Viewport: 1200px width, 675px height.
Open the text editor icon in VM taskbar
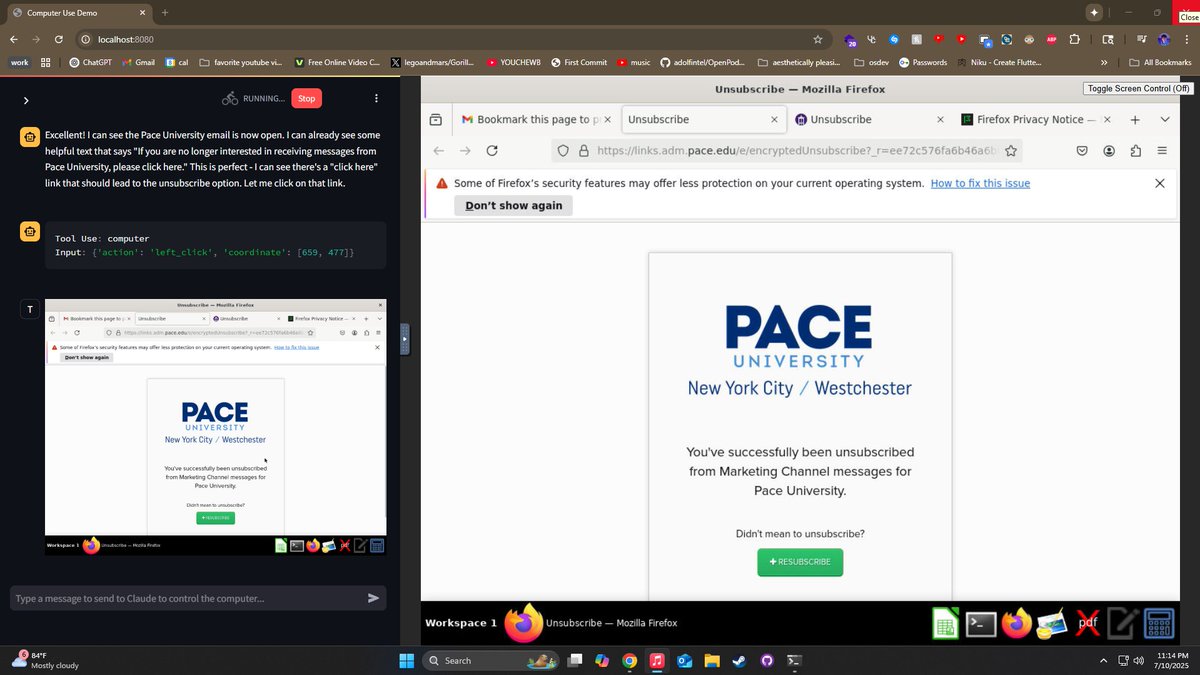click(1123, 624)
